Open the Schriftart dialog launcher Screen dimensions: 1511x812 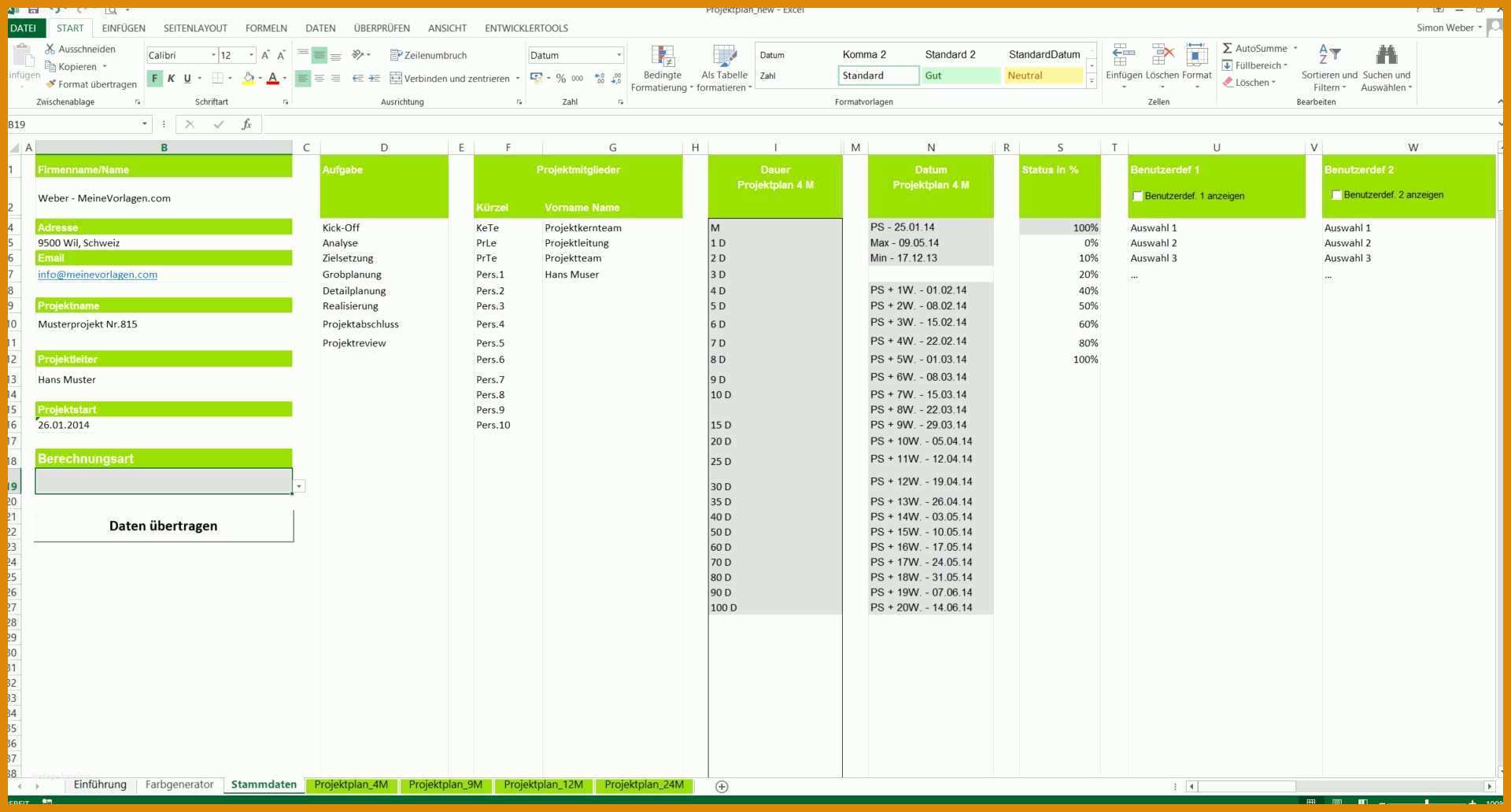point(285,102)
